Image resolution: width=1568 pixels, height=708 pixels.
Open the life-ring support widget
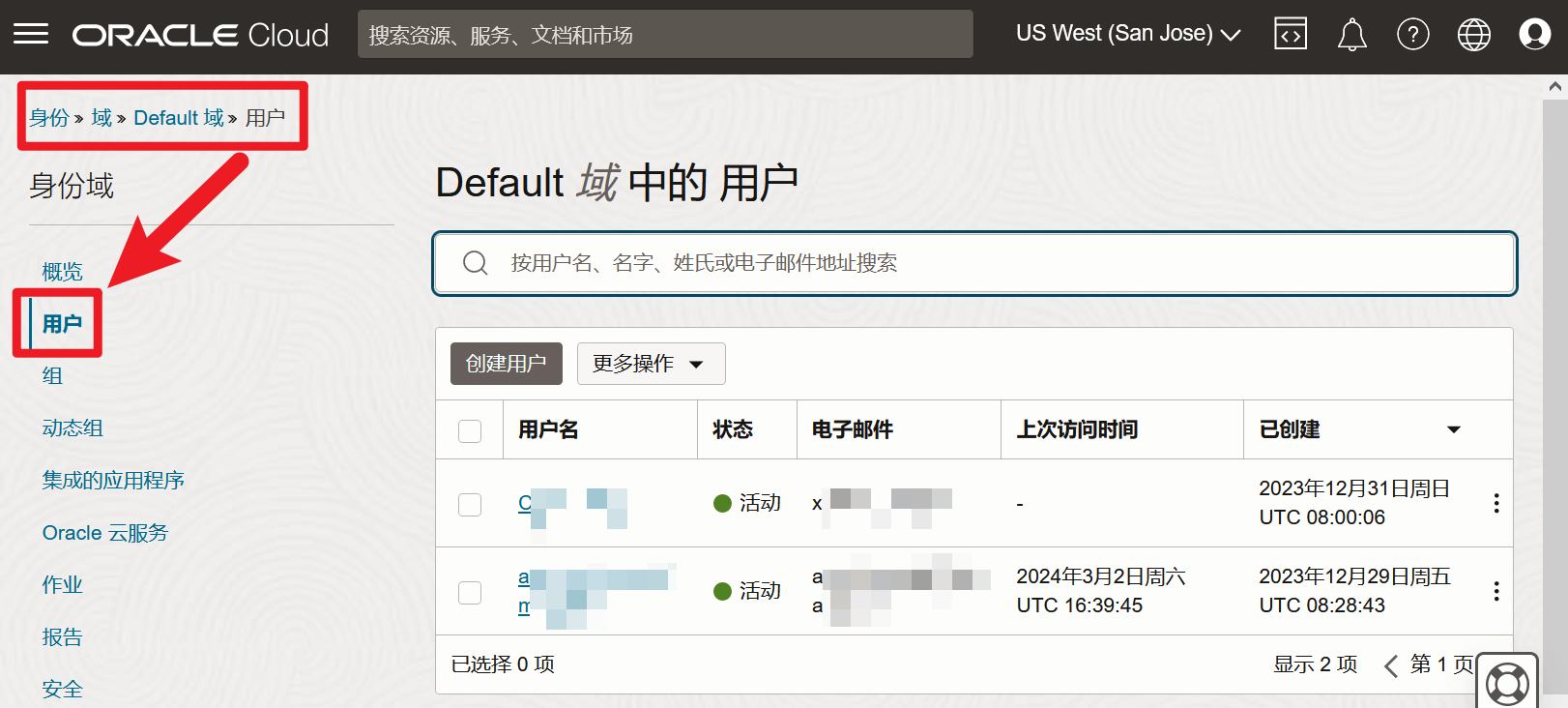[1507, 683]
